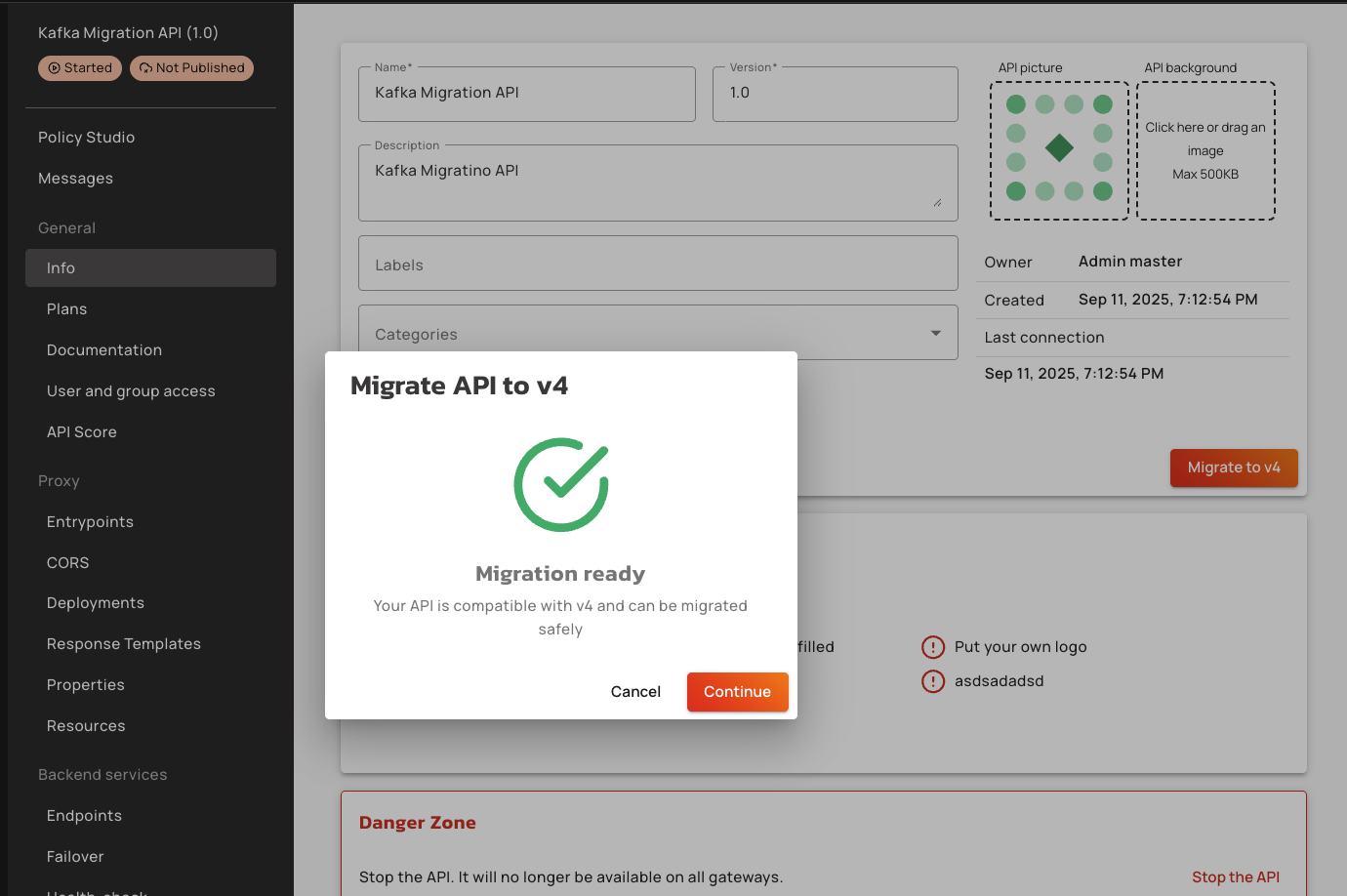Click the Not Published status badge
Viewport: 1347px width, 896px height.
191,68
